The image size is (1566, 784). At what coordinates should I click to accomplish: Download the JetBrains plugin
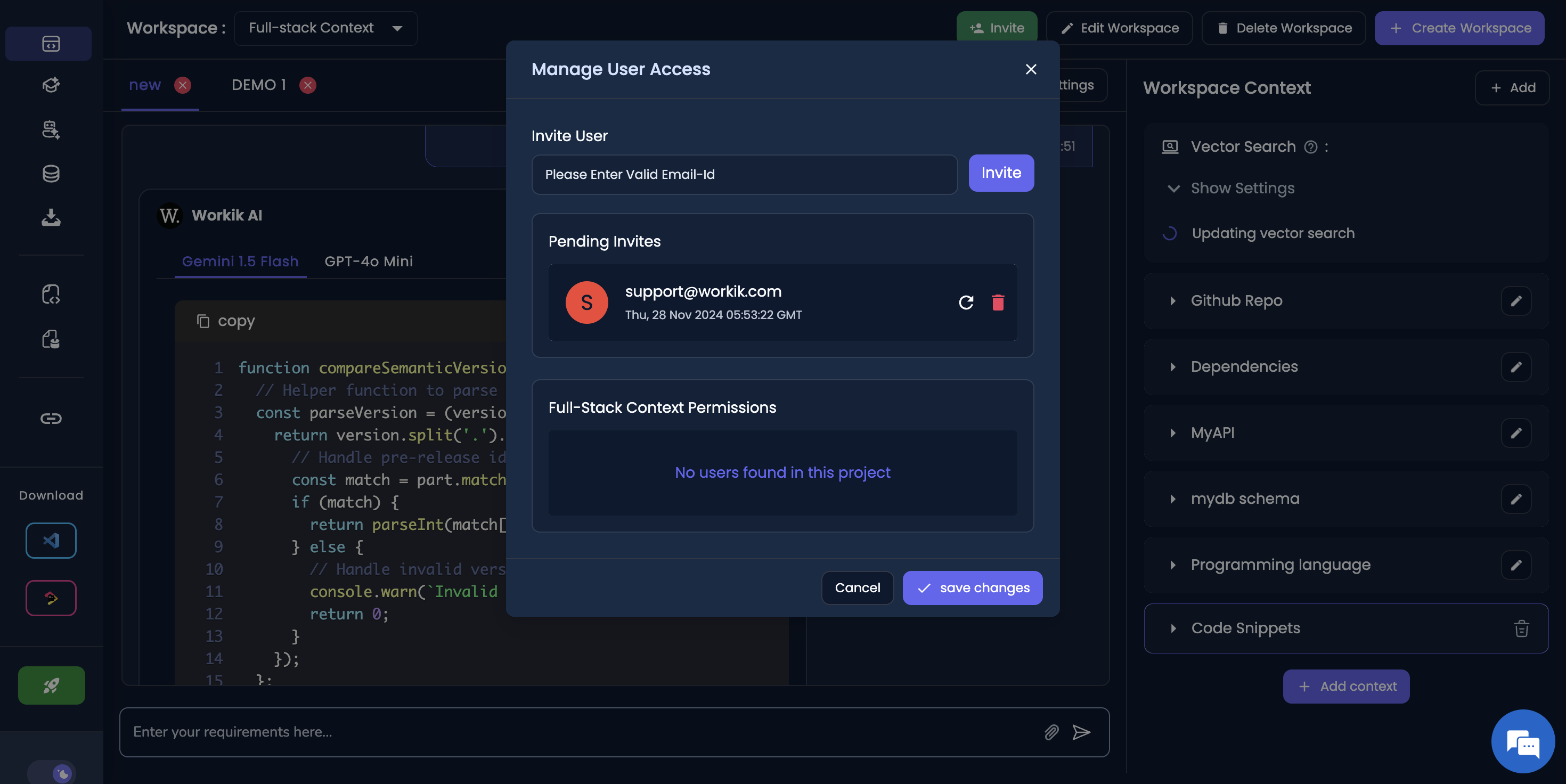click(x=51, y=598)
